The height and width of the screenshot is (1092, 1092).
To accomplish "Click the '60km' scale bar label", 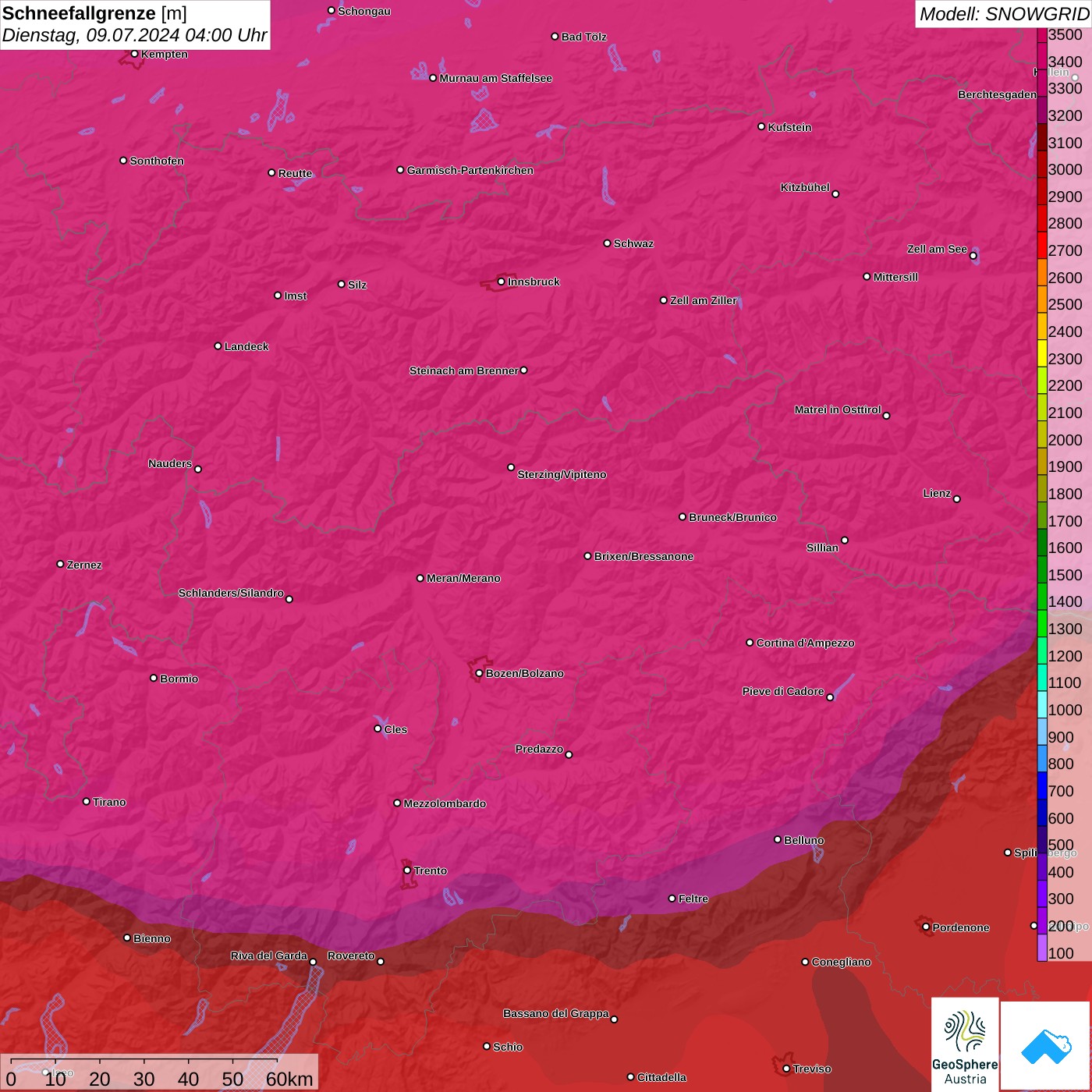I will [289, 1079].
